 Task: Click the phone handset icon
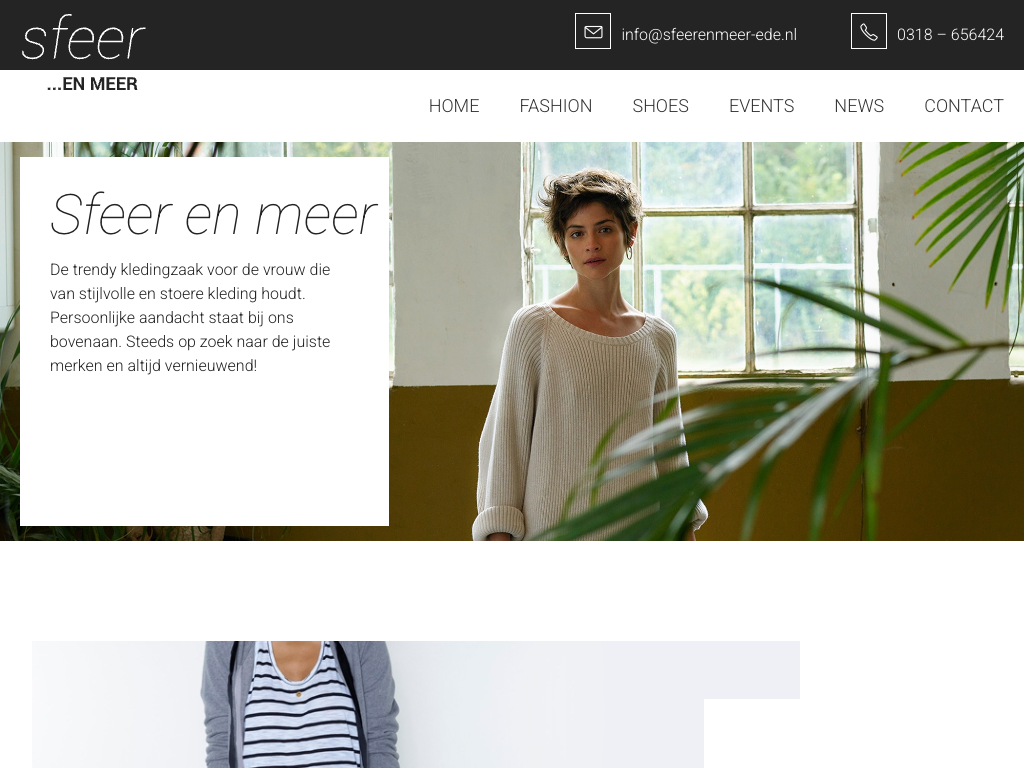869,31
